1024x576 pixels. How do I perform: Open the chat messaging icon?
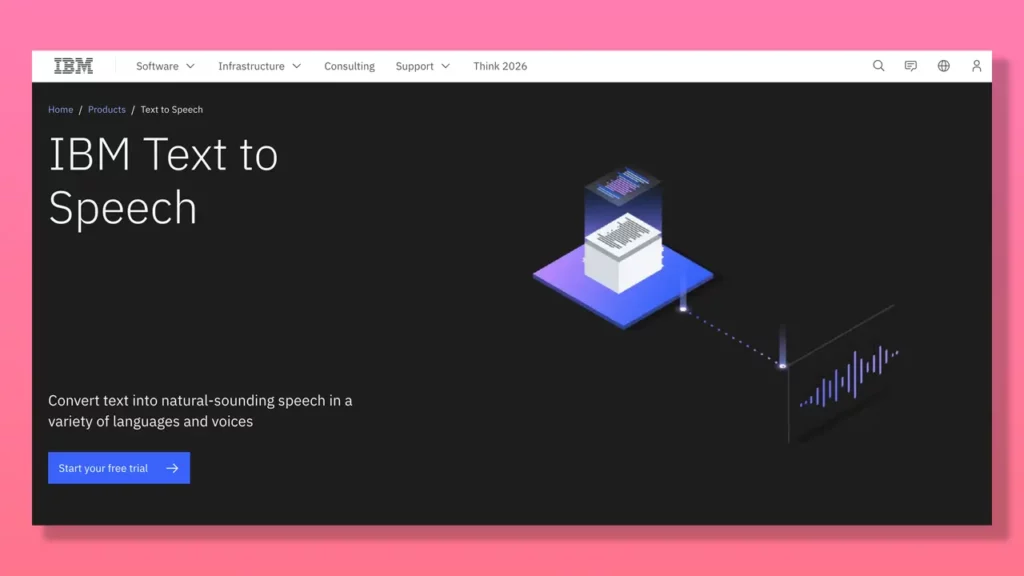911,66
